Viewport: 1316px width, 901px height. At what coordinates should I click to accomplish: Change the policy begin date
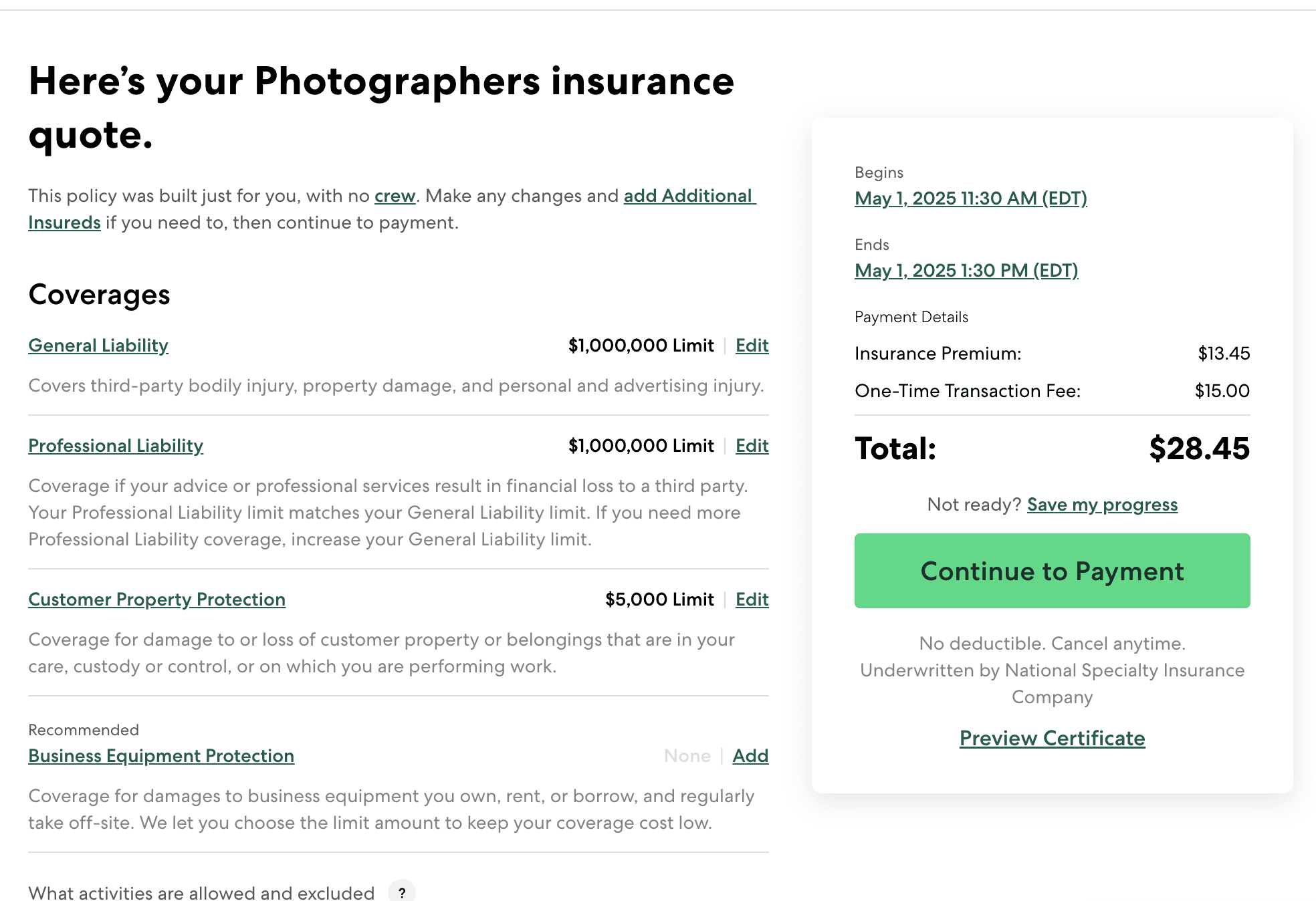971,199
